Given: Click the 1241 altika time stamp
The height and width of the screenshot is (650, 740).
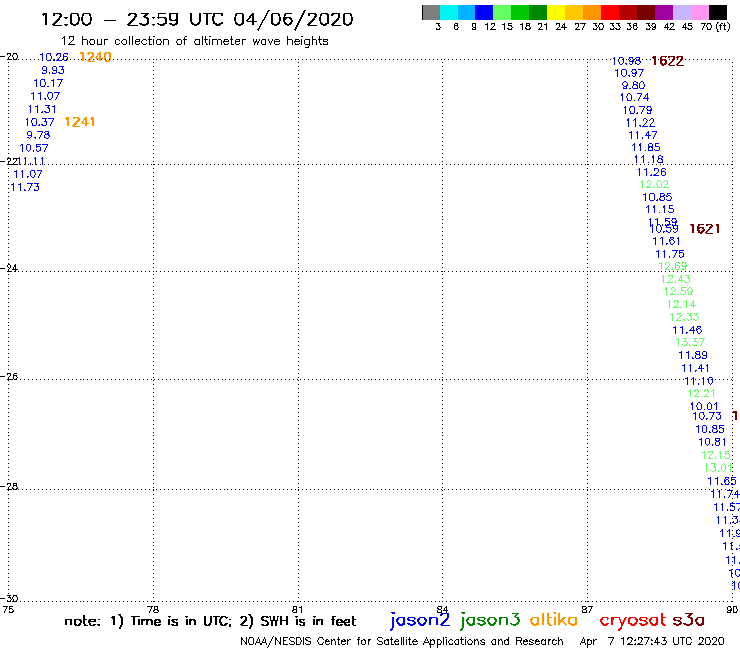Looking at the screenshot, I should 80,122.
